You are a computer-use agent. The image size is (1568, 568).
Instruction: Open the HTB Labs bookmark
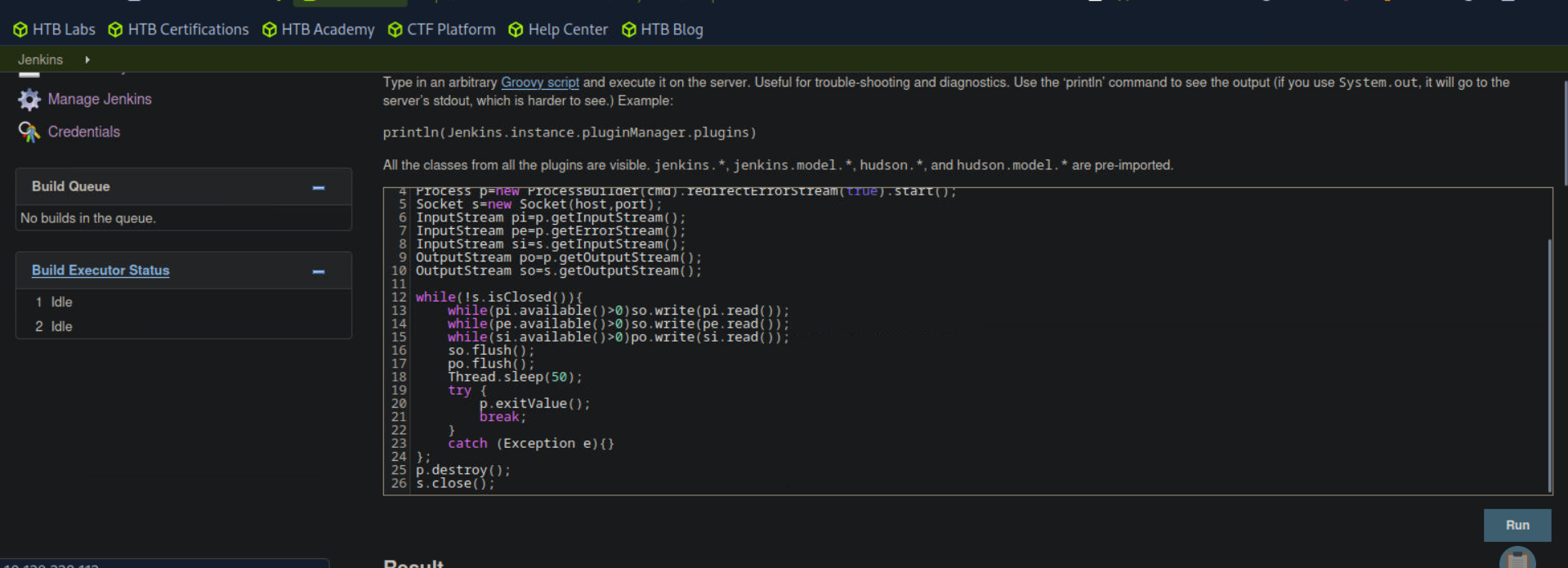(x=55, y=29)
